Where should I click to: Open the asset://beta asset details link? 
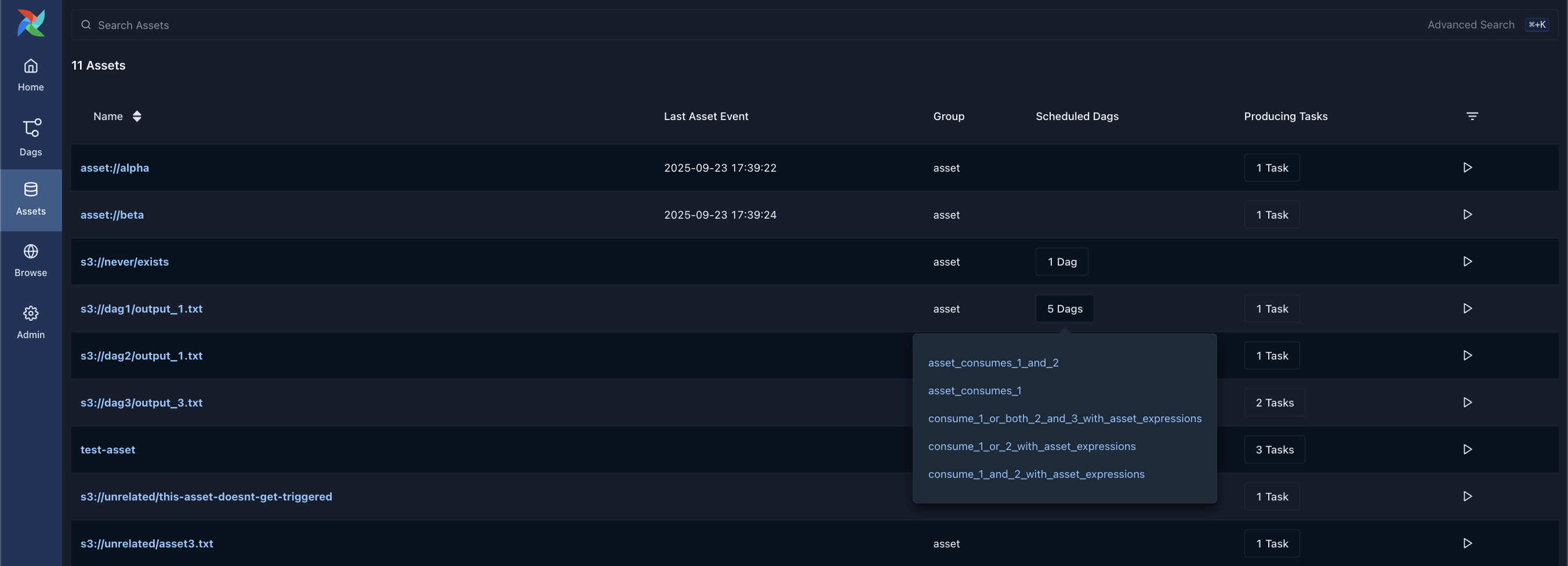112,214
